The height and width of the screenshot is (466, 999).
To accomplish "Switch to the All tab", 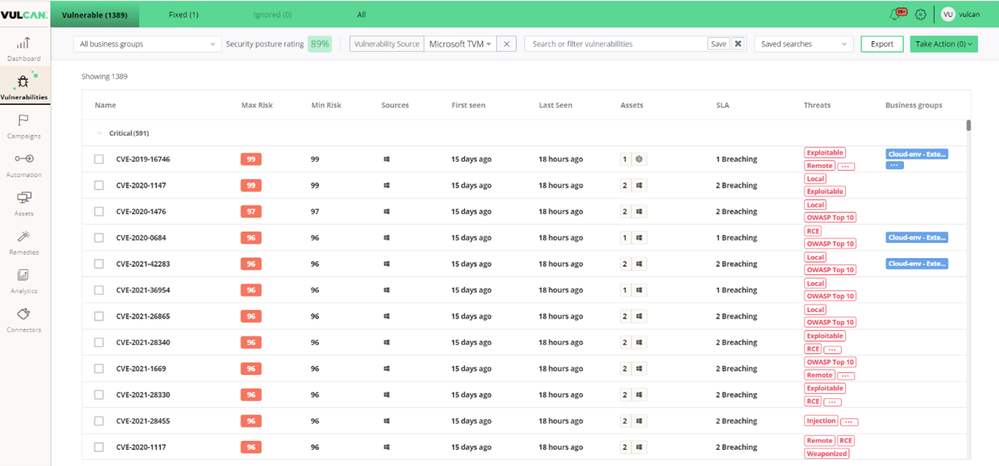I will (x=361, y=15).
